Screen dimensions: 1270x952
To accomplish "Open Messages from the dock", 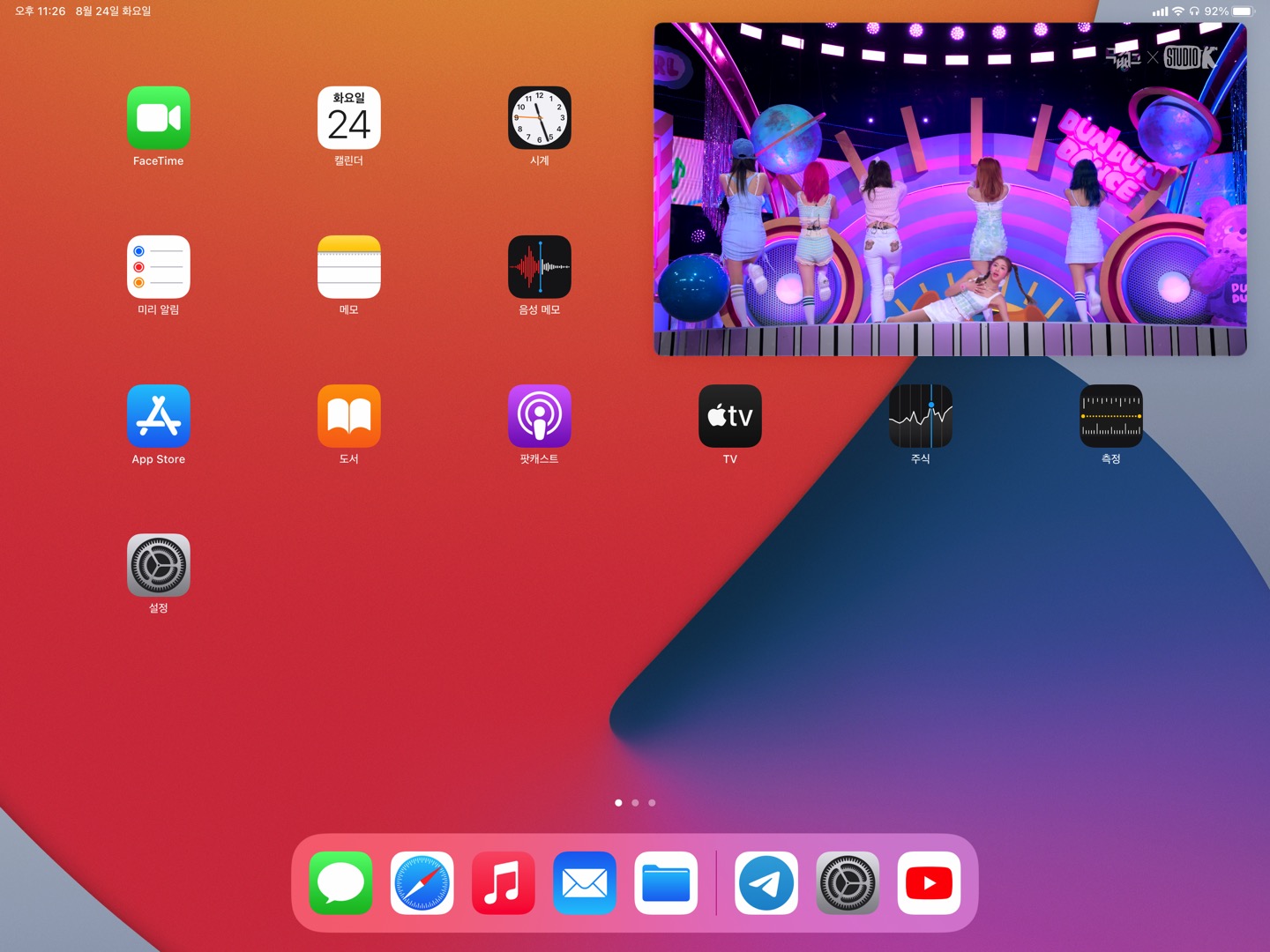I will (x=341, y=883).
